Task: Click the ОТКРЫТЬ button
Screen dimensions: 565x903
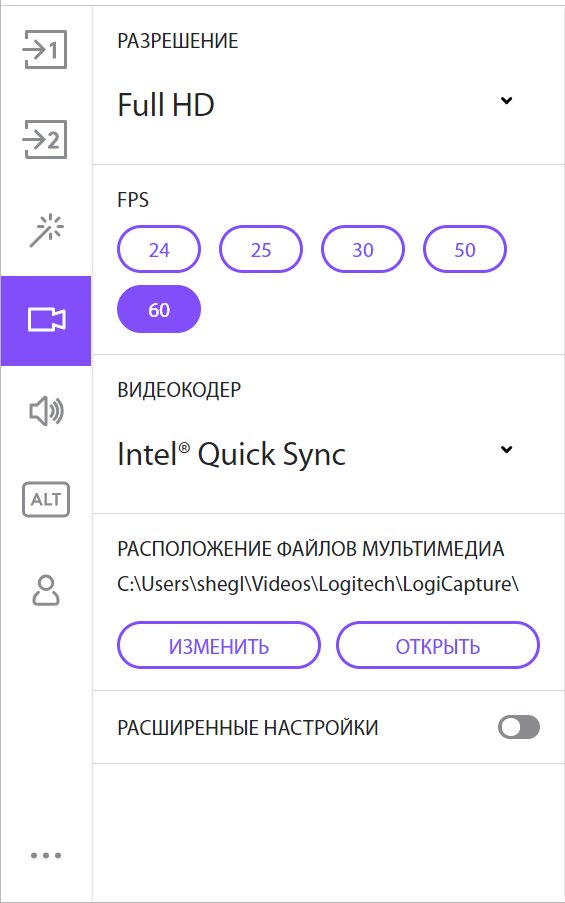Action: tap(438, 646)
